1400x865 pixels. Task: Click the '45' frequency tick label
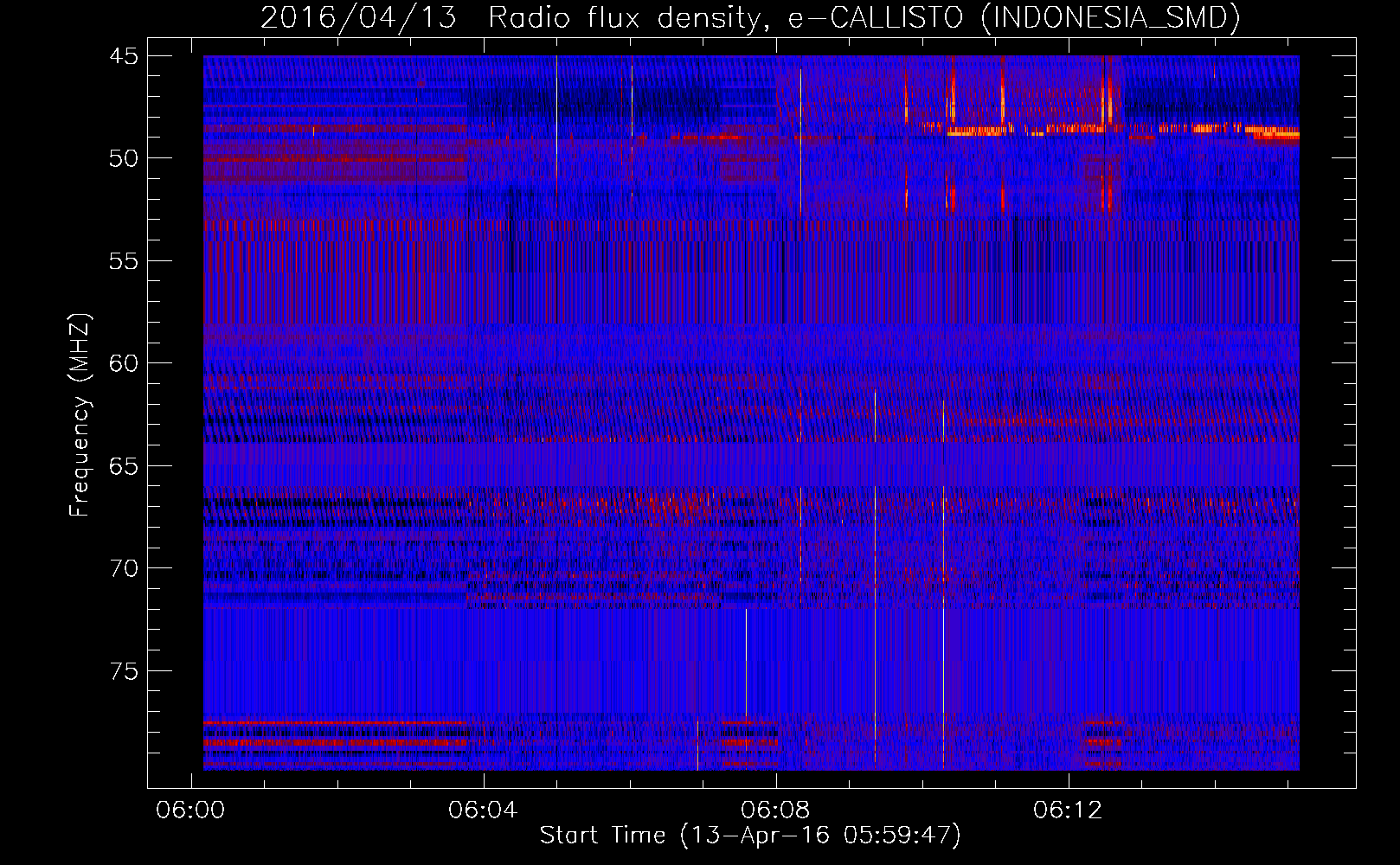[124, 56]
